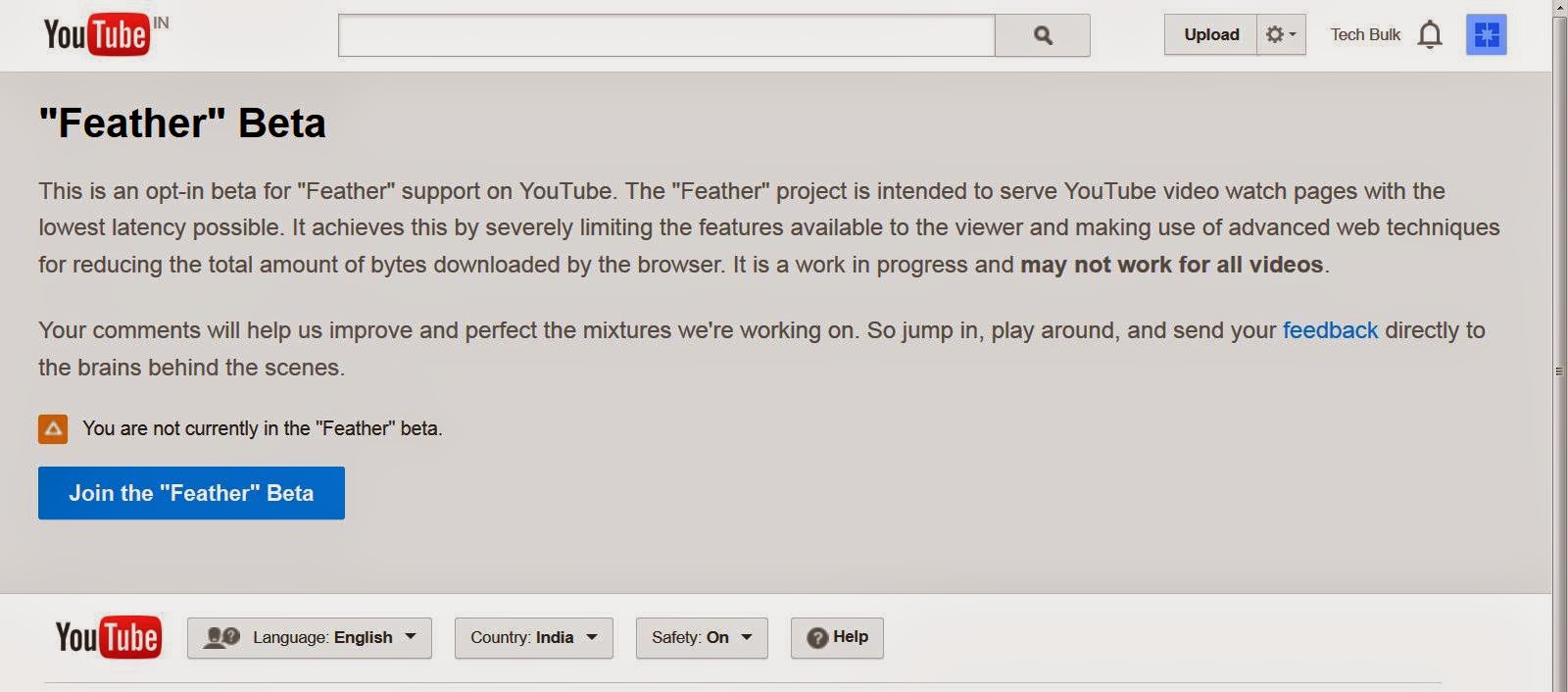Click inside the YouTube search field
The height and width of the screenshot is (692, 1568).
pos(666,35)
